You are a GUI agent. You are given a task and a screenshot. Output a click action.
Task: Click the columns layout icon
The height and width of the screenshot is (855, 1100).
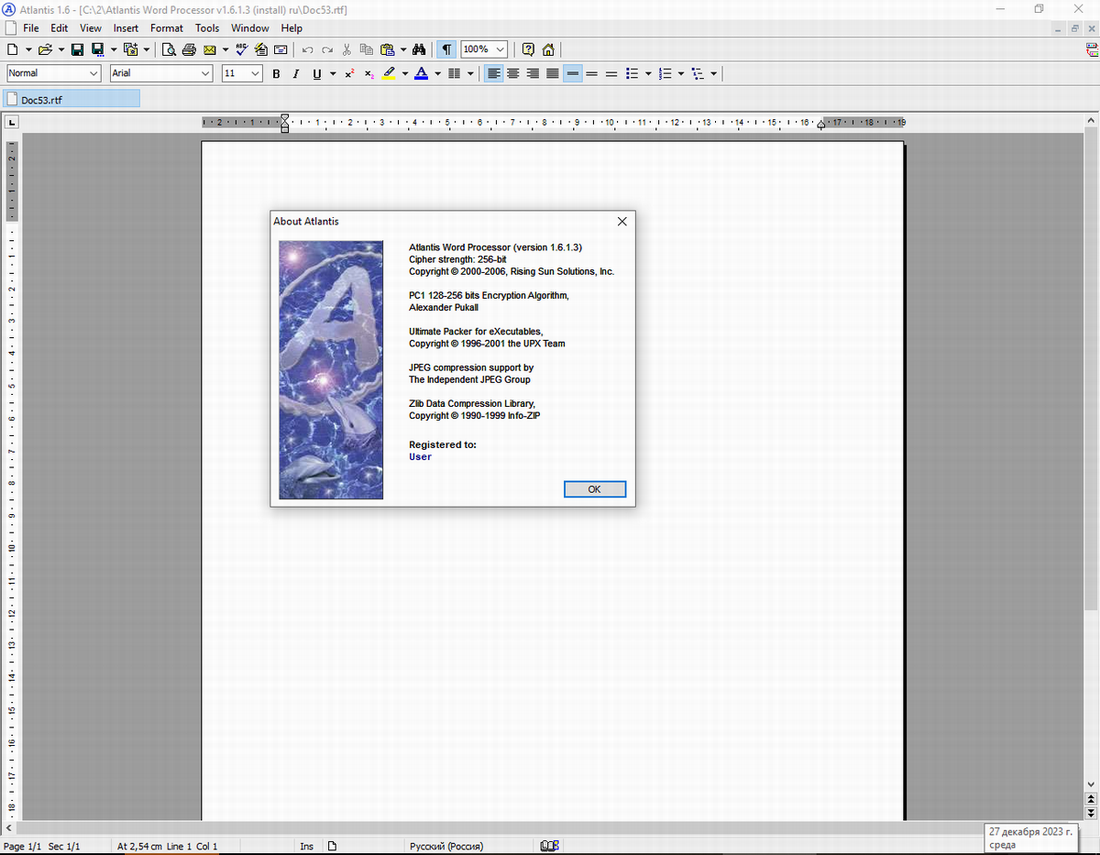(x=454, y=74)
